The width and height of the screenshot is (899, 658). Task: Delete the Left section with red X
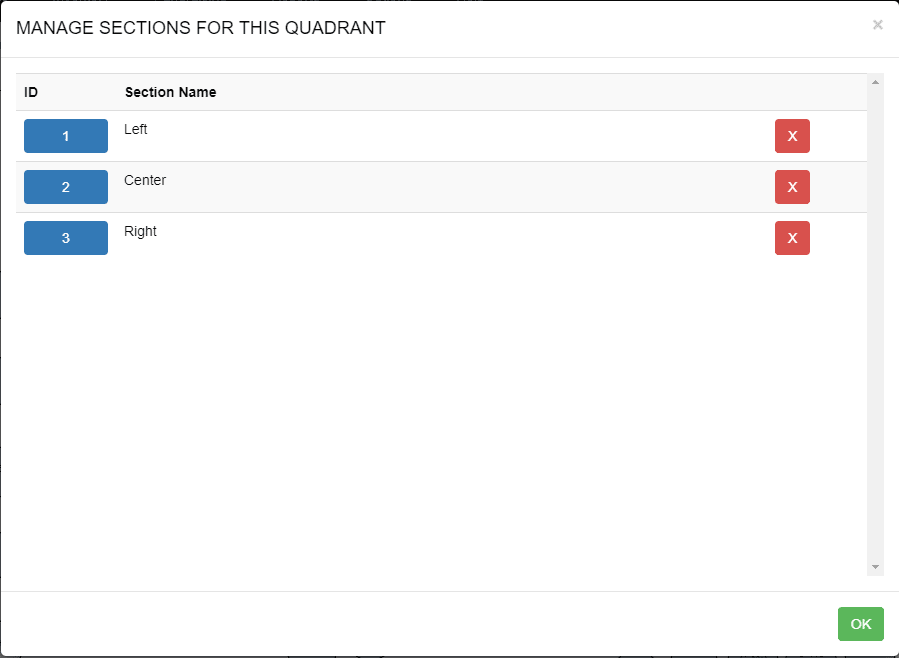(x=792, y=136)
